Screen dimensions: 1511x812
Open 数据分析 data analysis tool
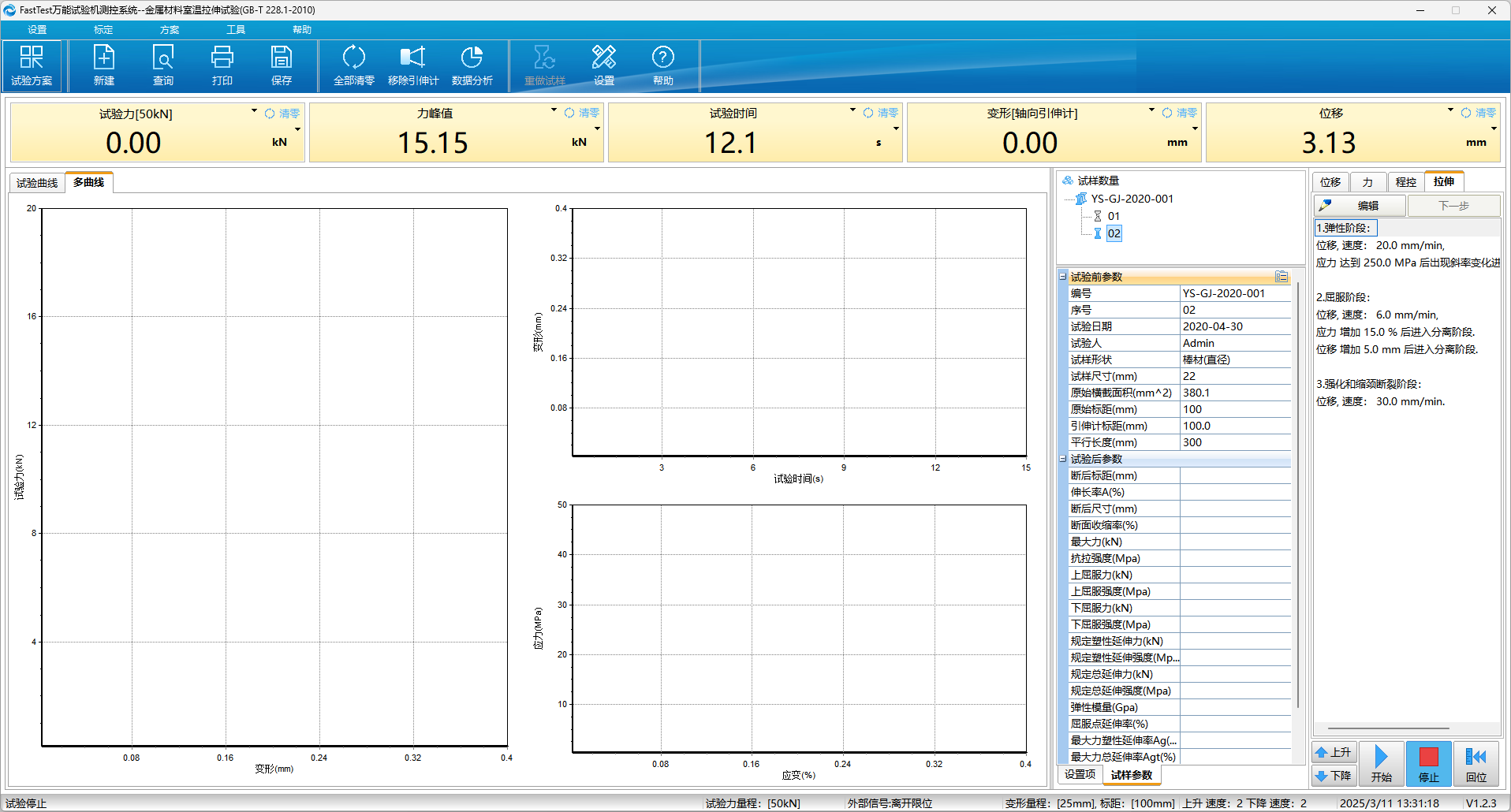point(472,65)
